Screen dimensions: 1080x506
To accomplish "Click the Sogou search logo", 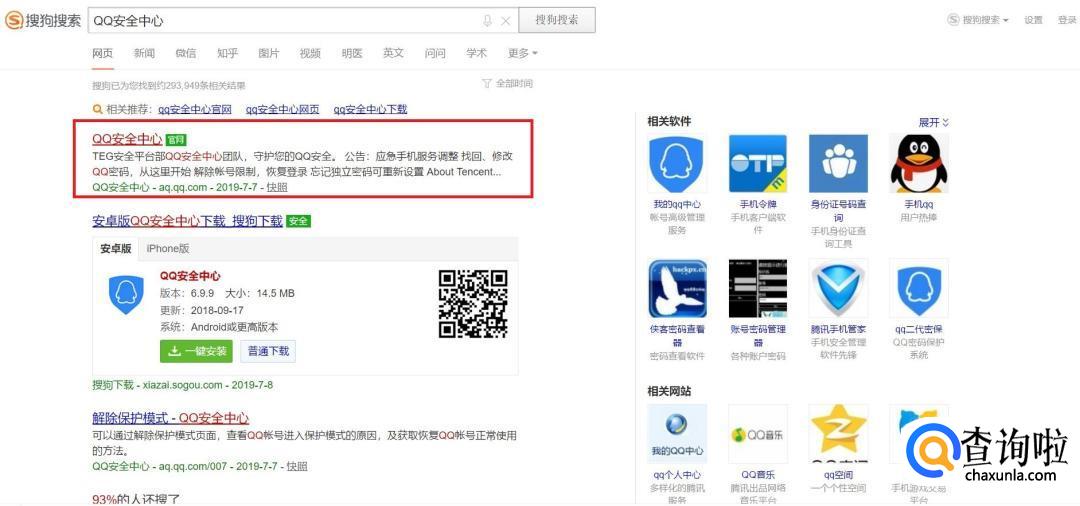I will [43, 21].
